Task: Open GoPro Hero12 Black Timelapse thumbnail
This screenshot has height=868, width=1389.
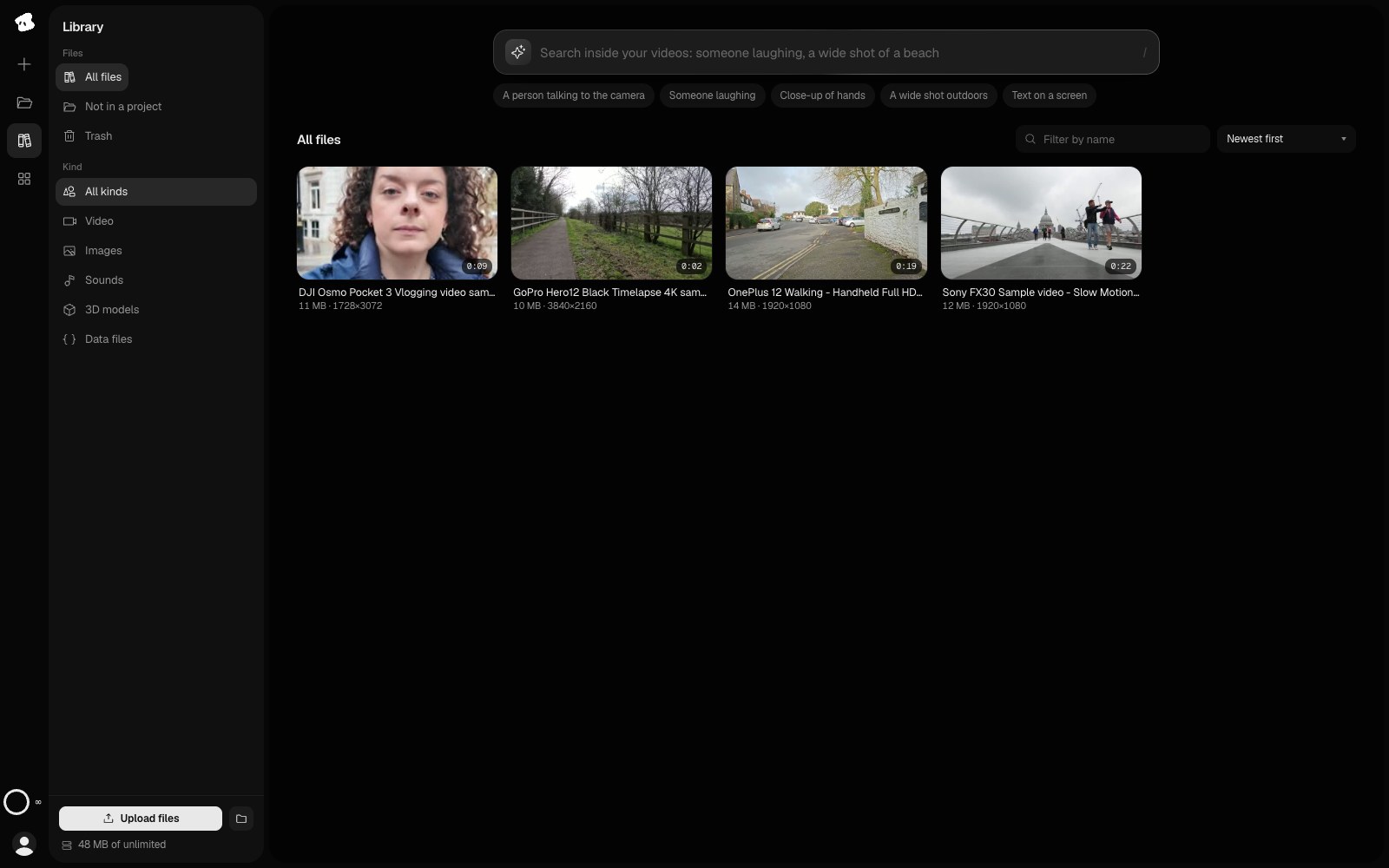Action: pyautogui.click(x=611, y=223)
